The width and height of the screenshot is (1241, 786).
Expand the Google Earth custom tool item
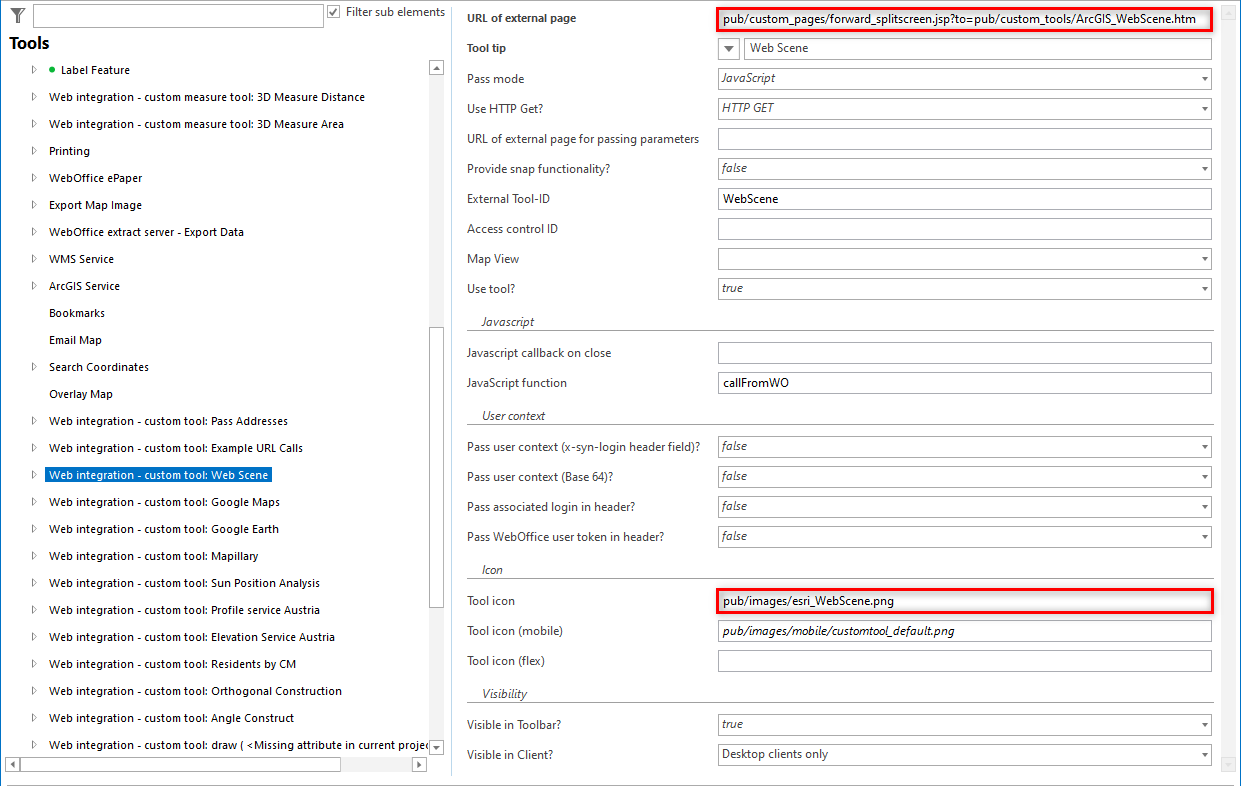coord(33,529)
